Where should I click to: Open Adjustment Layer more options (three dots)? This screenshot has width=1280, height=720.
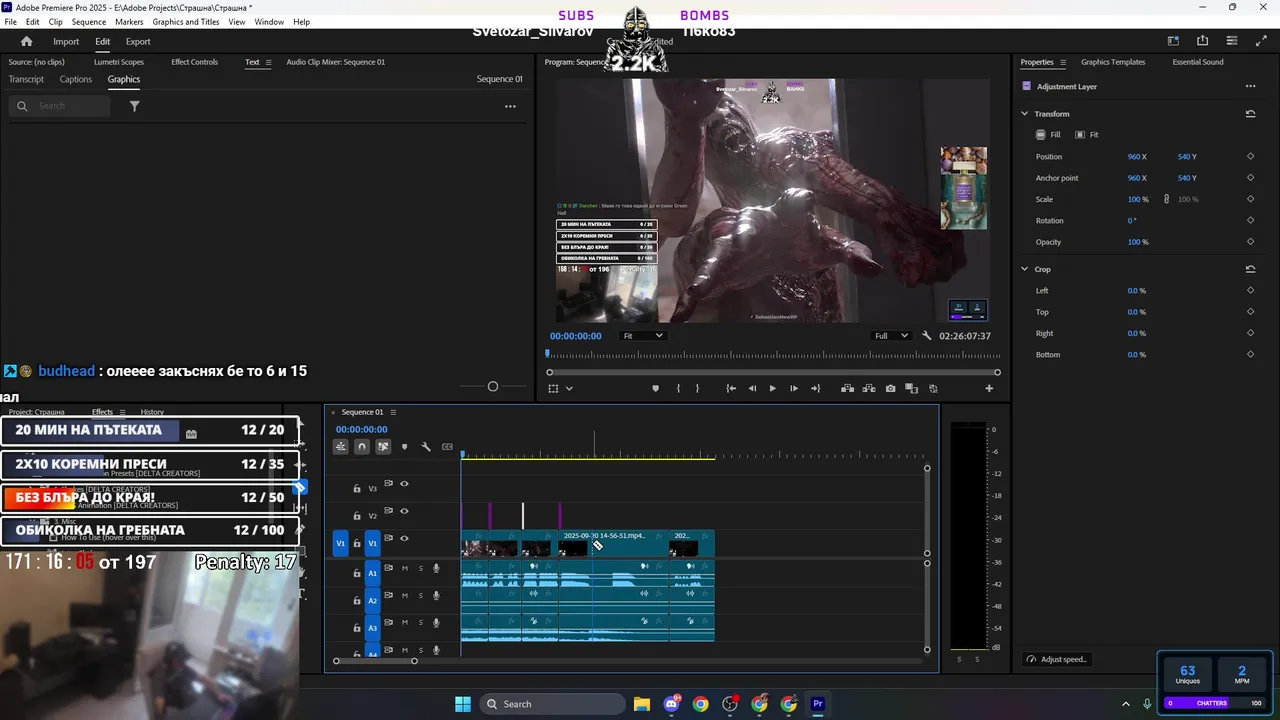[1250, 87]
